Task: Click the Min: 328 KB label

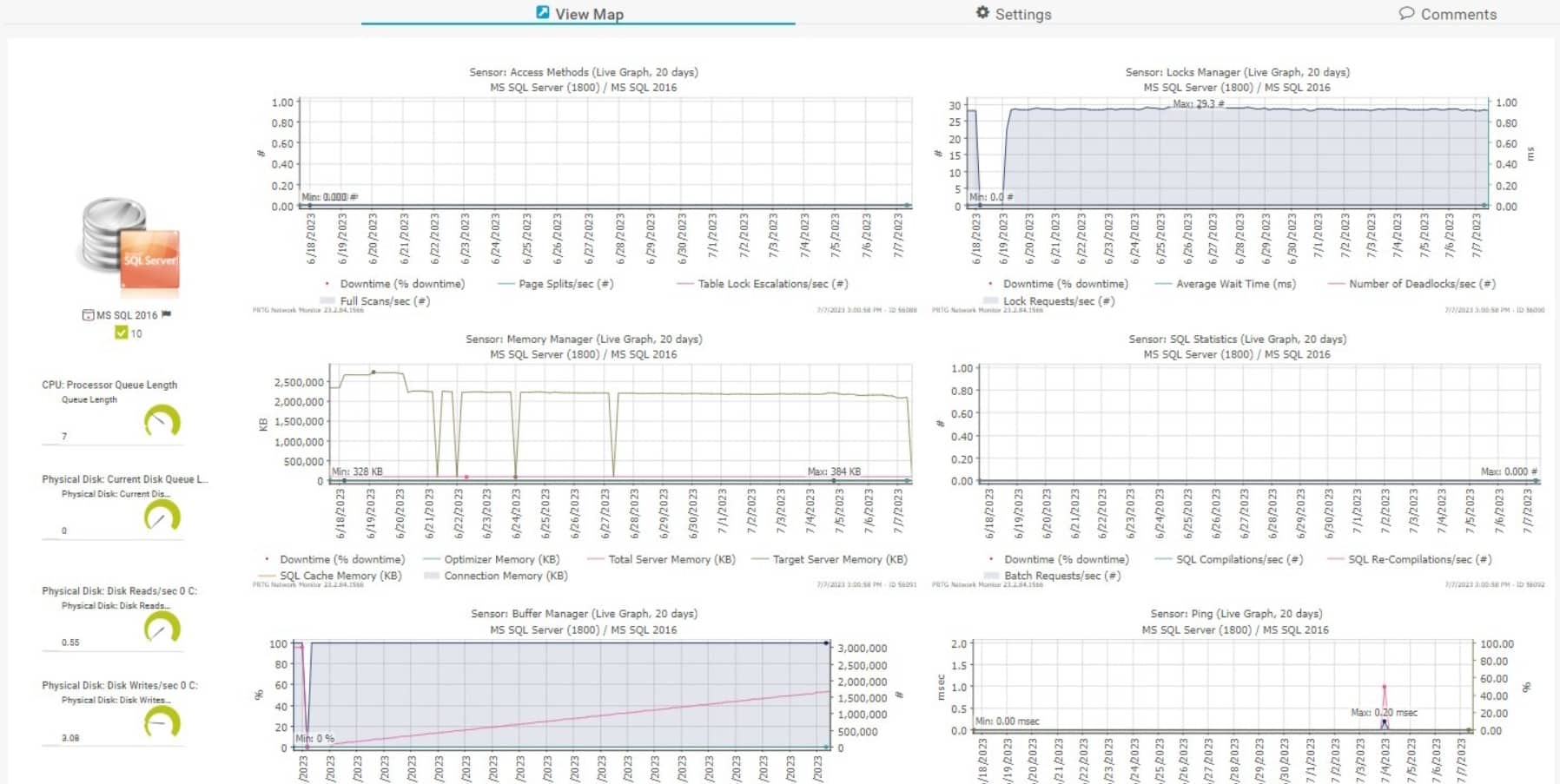Action: 357,471
